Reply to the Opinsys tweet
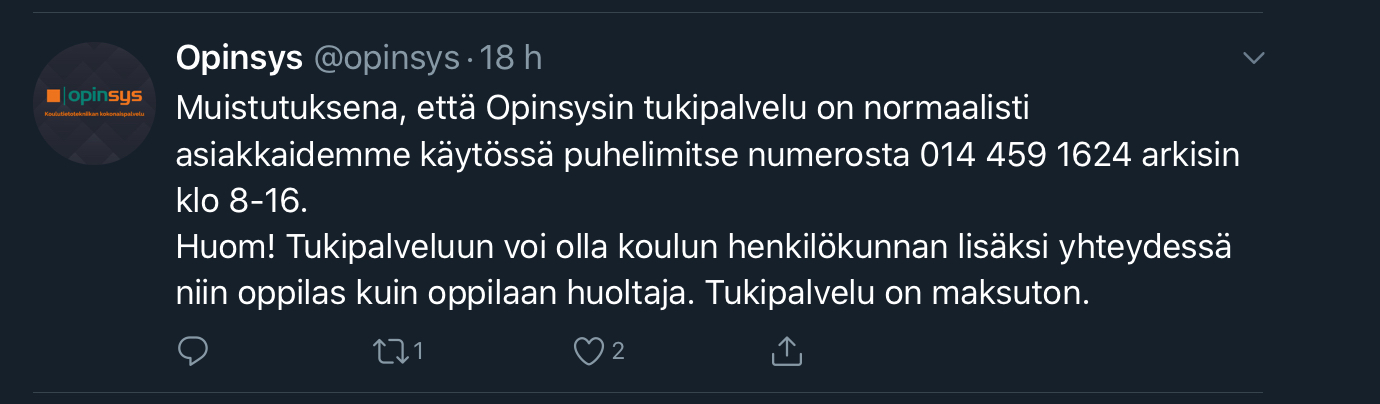Image resolution: width=1380 pixels, height=404 pixels. pos(192,350)
